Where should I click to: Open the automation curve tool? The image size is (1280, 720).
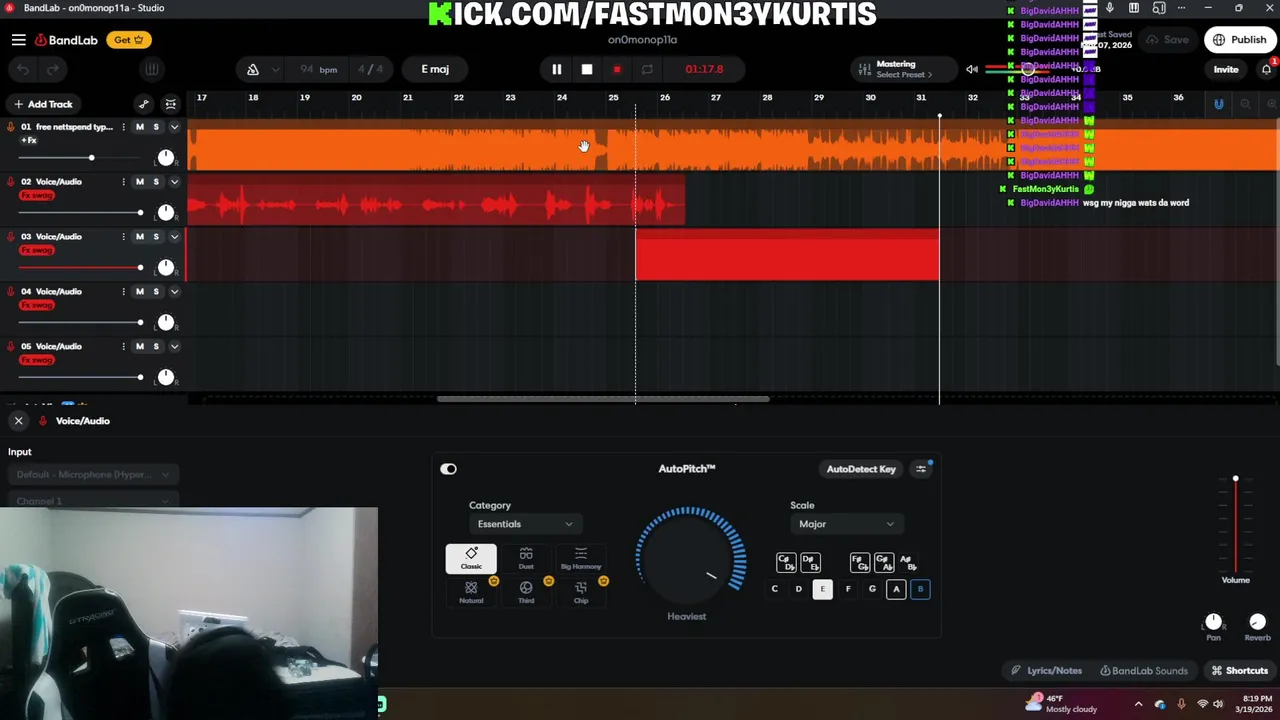tap(143, 104)
